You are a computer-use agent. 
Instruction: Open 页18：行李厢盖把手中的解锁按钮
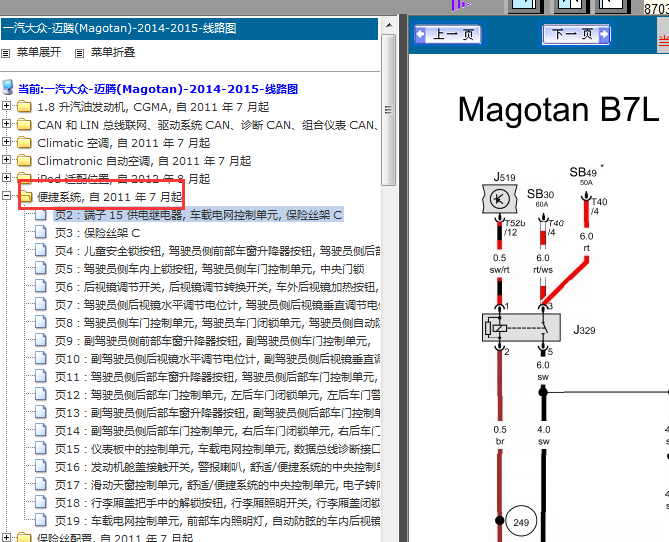[217, 503]
